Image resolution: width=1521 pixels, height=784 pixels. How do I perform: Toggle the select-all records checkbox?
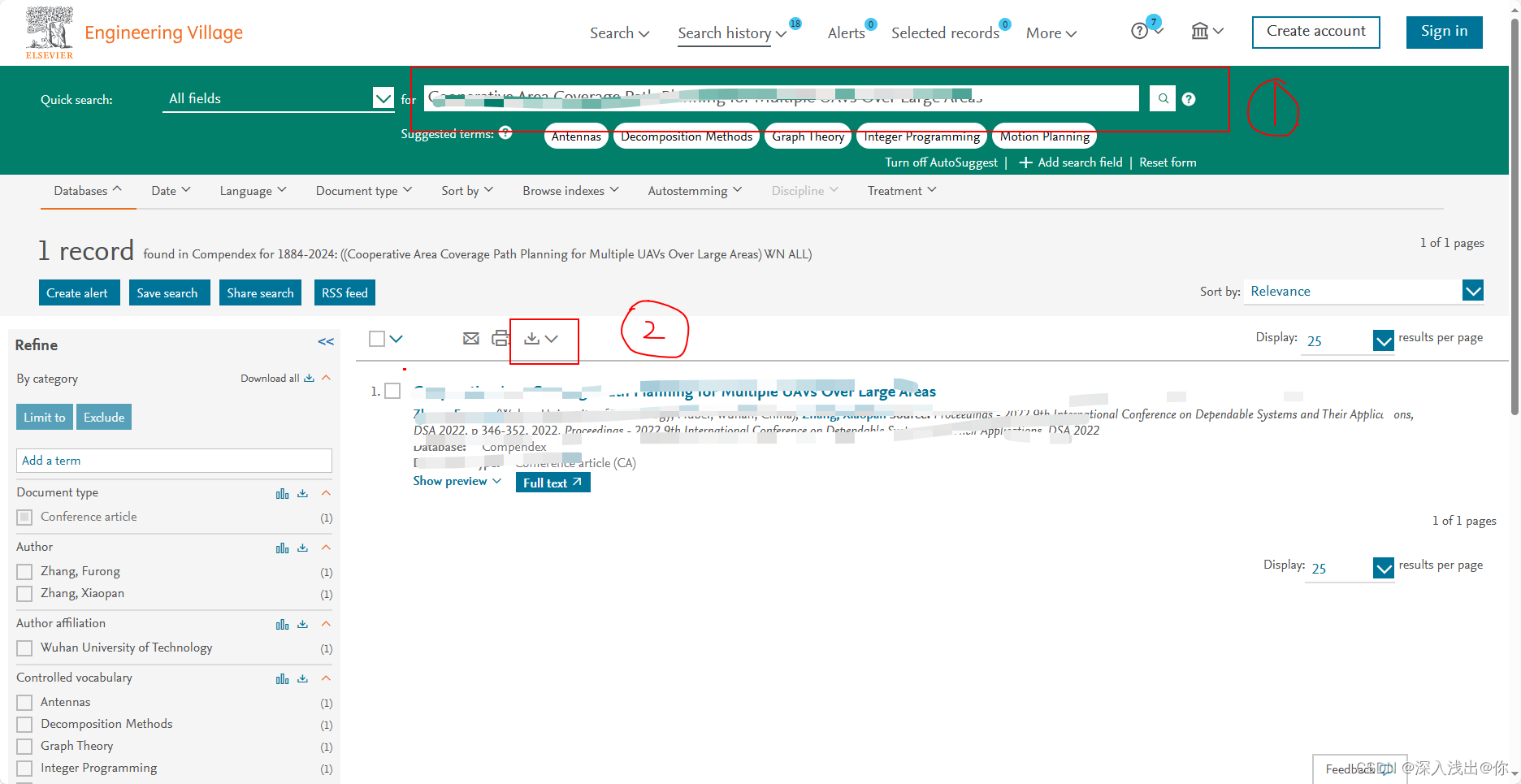click(x=377, y=339)
